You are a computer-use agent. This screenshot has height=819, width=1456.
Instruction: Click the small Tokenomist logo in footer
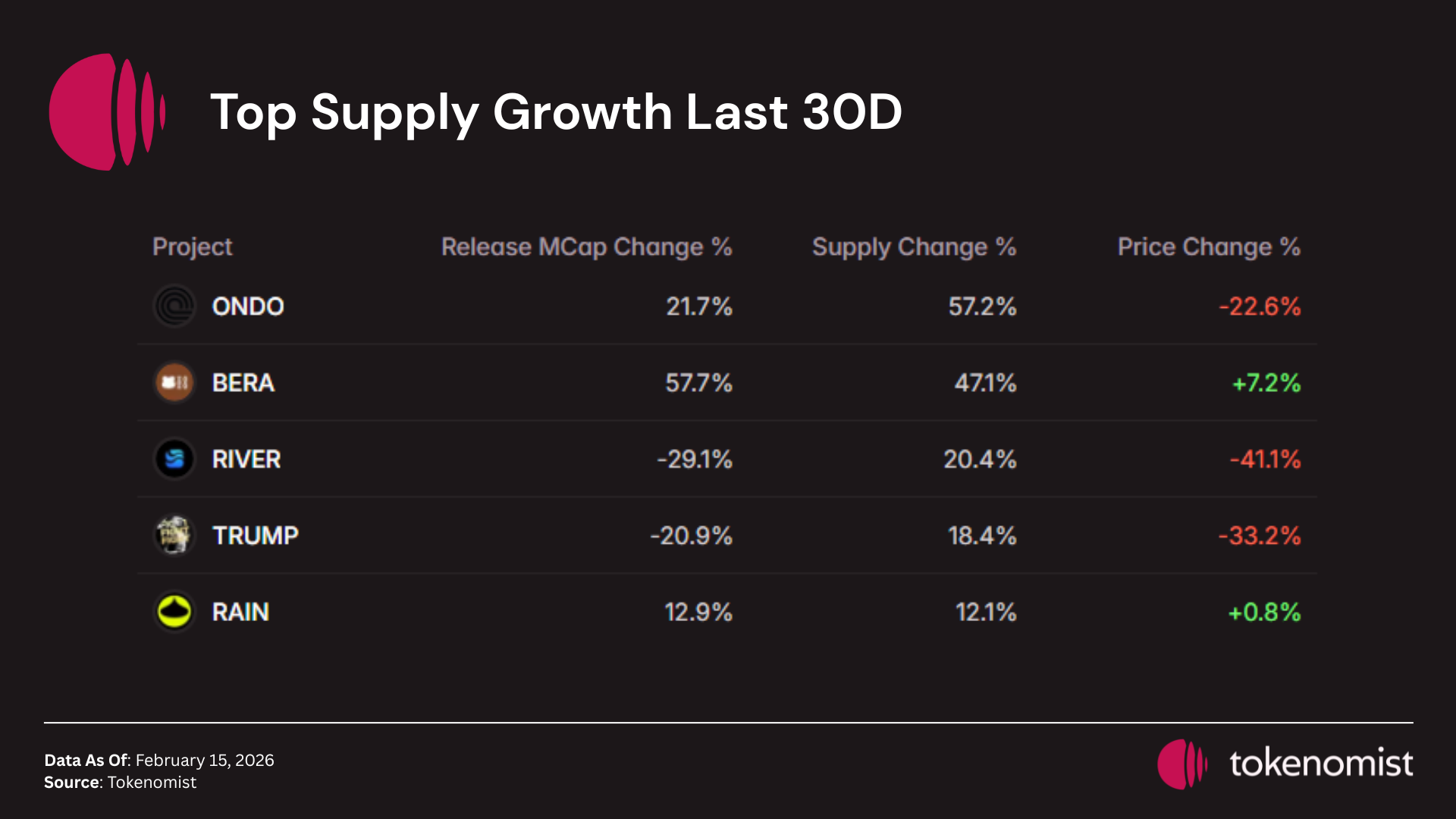tap(1181, 764)
